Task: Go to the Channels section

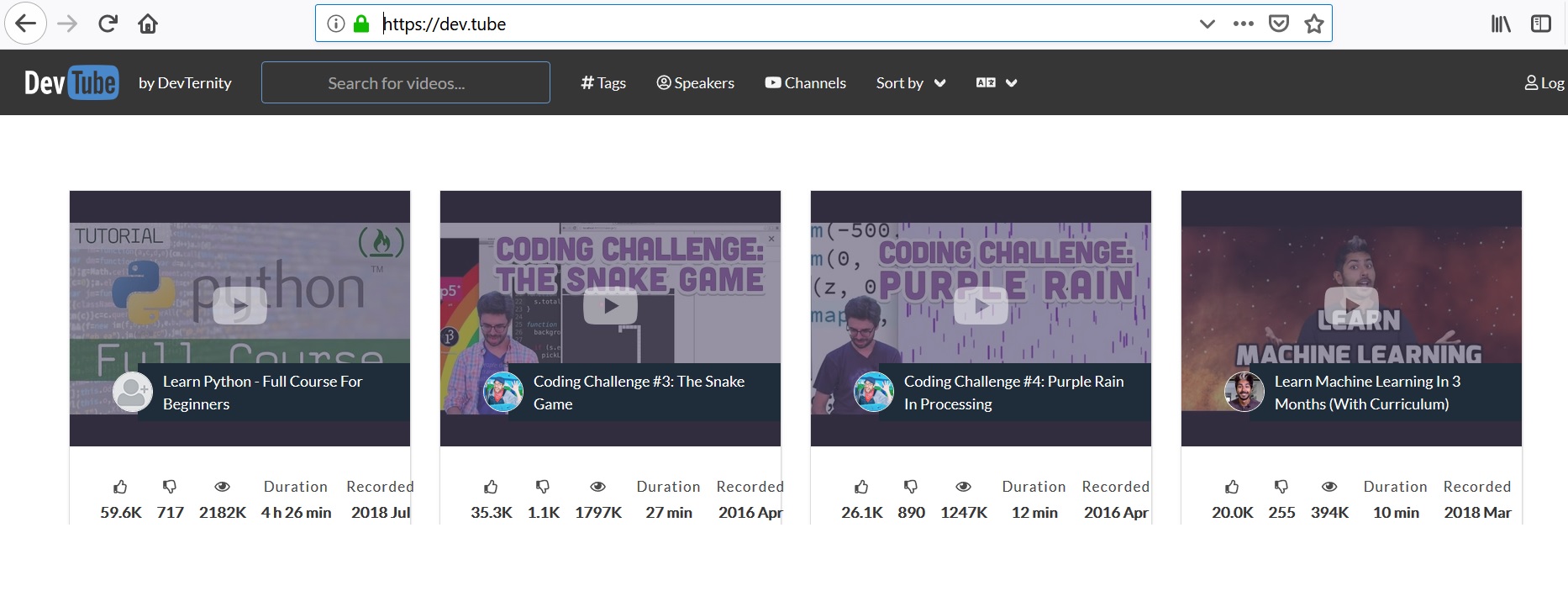Action: (x=805, y=82)
